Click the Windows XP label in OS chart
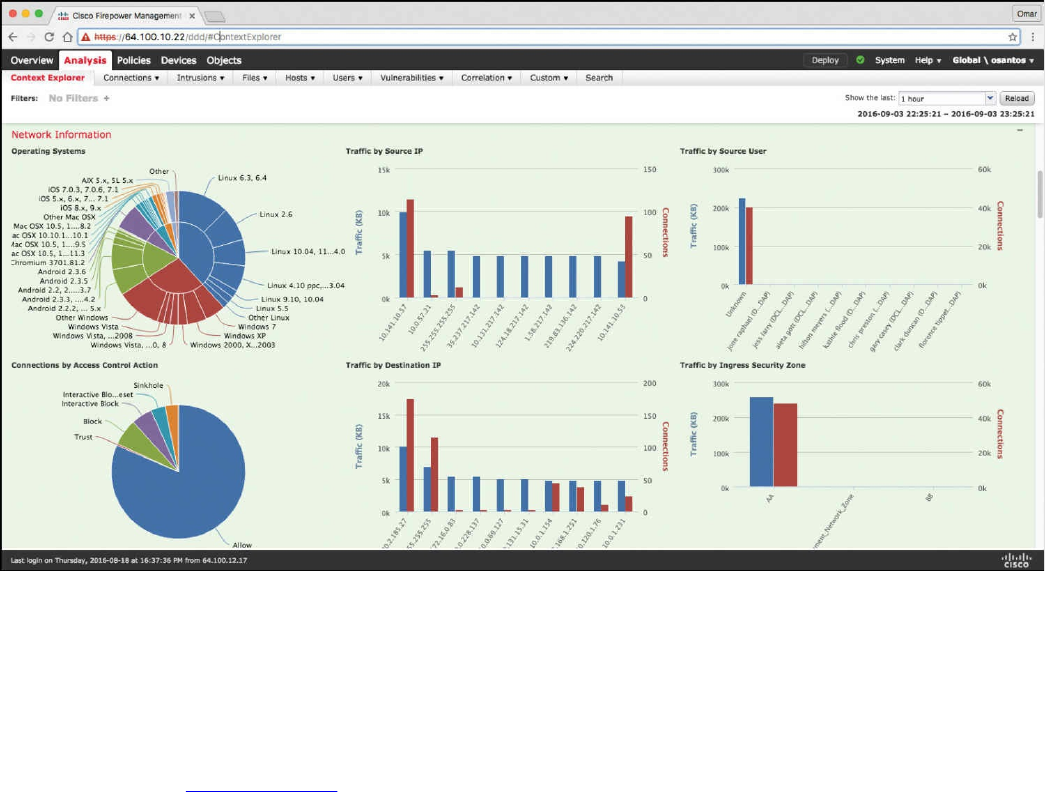1045x792 pixels. 245,335
